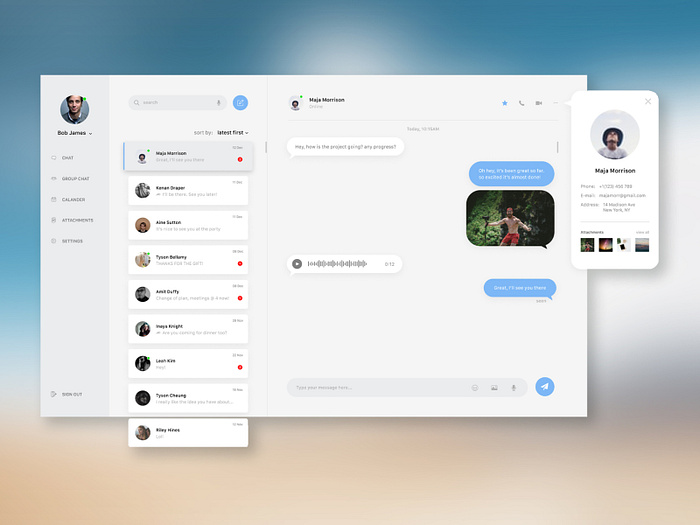The width and height of the screenshot is (700, 525).
Task: Open Aine Sutton conversation
Action: click(x=188, y=225)
